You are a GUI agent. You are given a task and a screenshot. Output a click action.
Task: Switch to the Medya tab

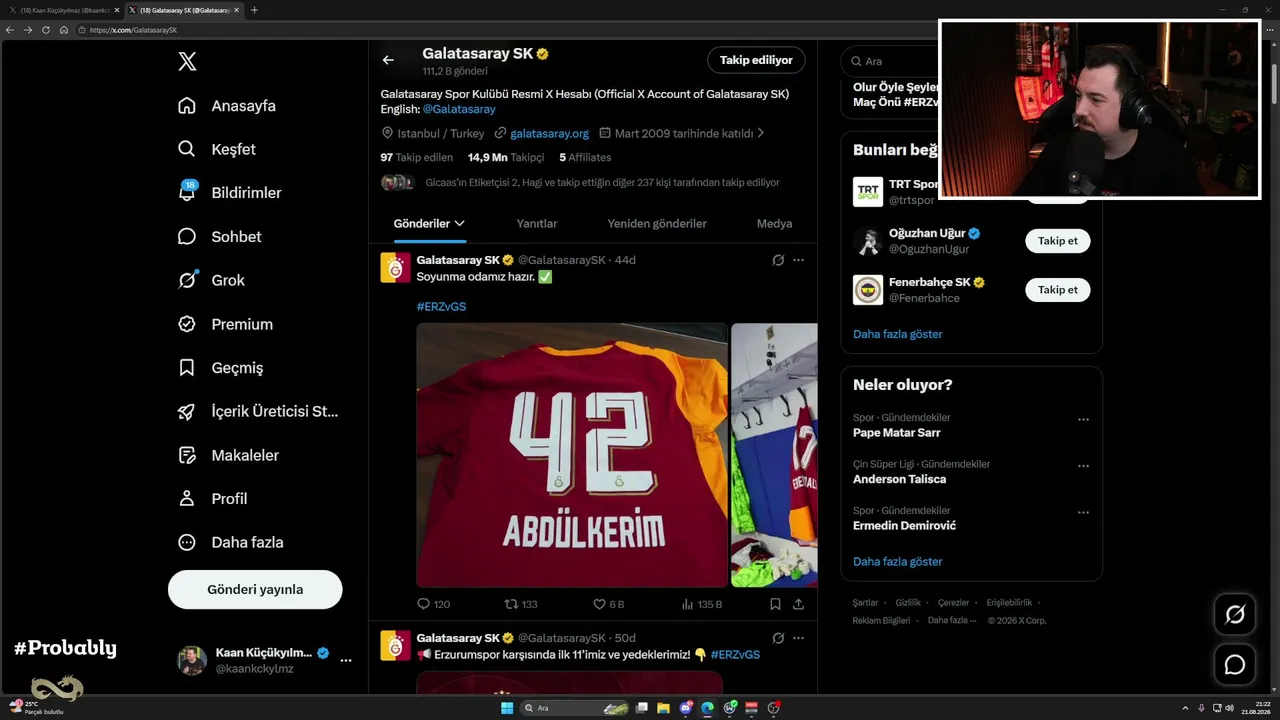point(774,224)
